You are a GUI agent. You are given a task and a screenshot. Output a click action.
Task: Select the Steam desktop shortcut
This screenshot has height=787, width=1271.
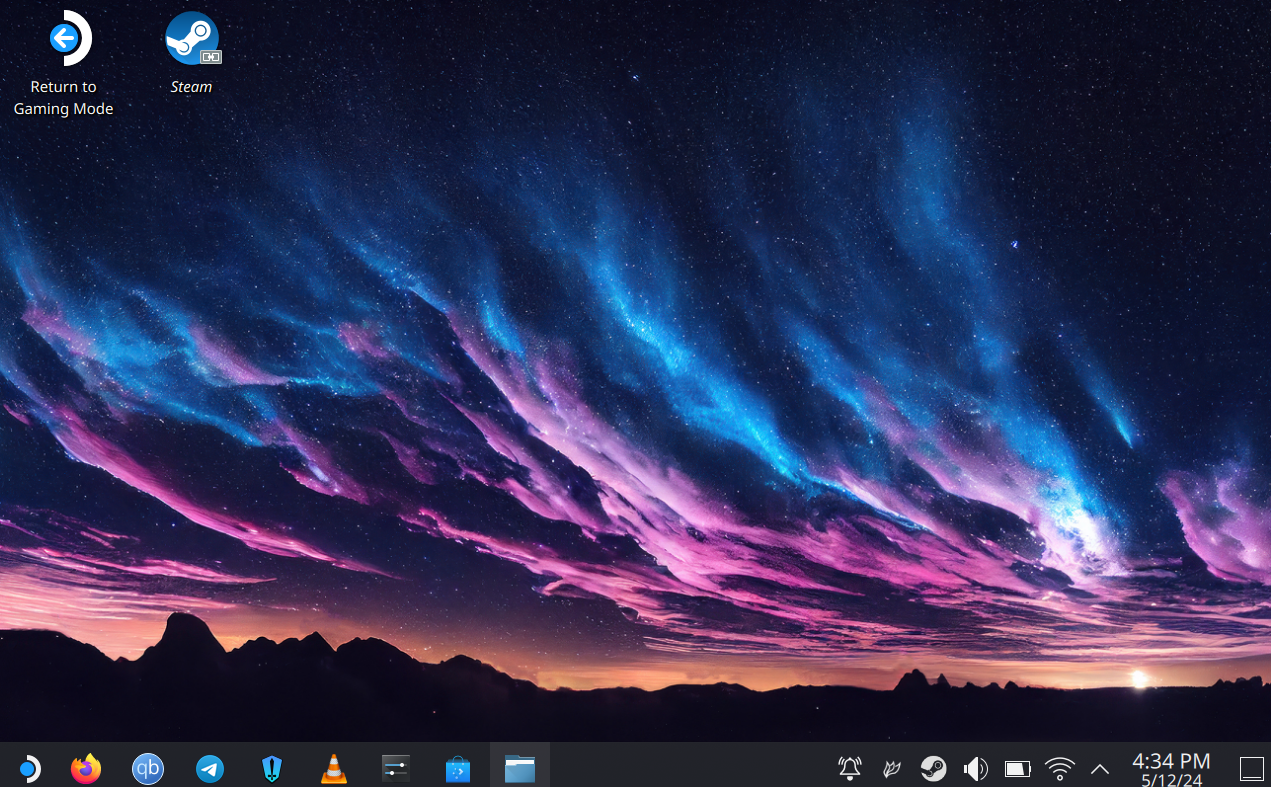[x=191, y=37]
